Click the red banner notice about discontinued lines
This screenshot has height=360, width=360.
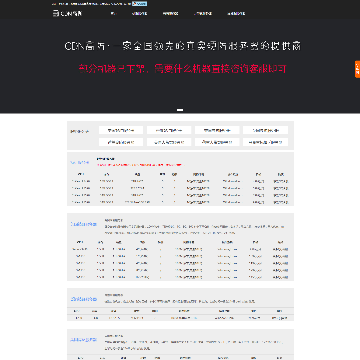(x=183, y=69)
